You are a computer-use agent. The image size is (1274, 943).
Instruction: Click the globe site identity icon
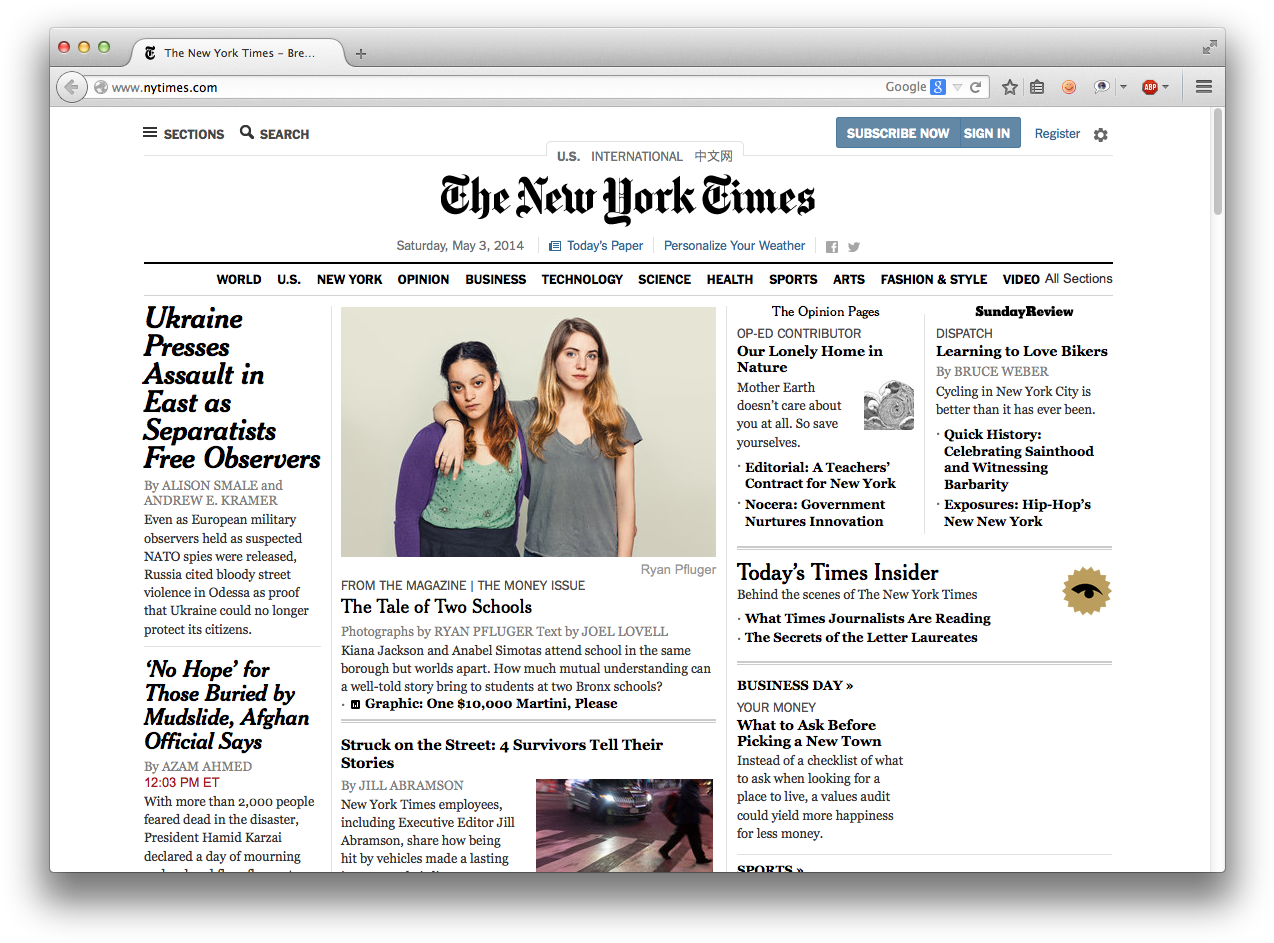coord(101,87)
